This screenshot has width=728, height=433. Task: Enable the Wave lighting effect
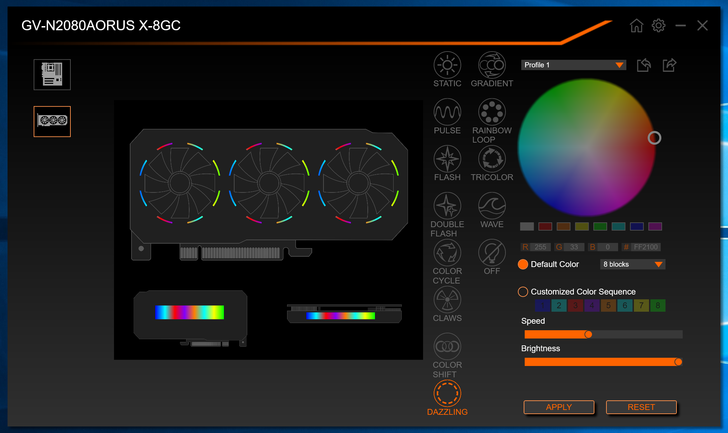point(491,206)
